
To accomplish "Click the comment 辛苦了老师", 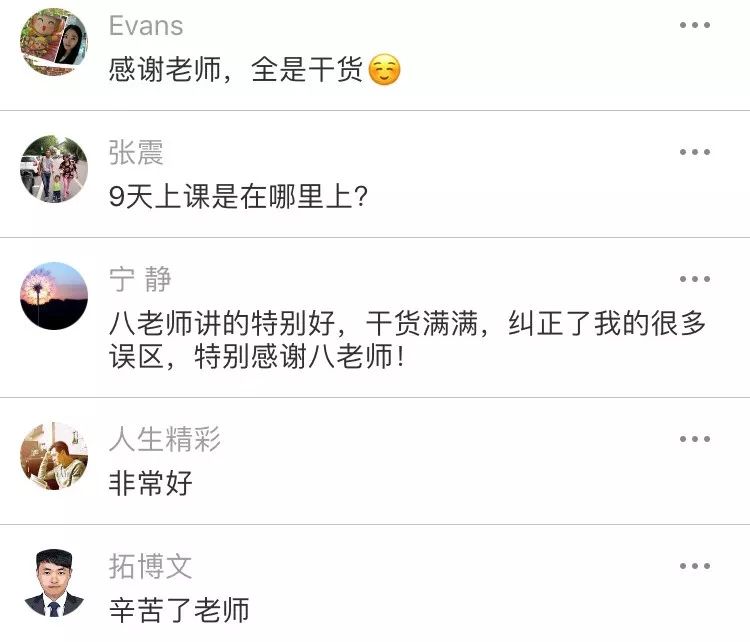I will (179, 610).
